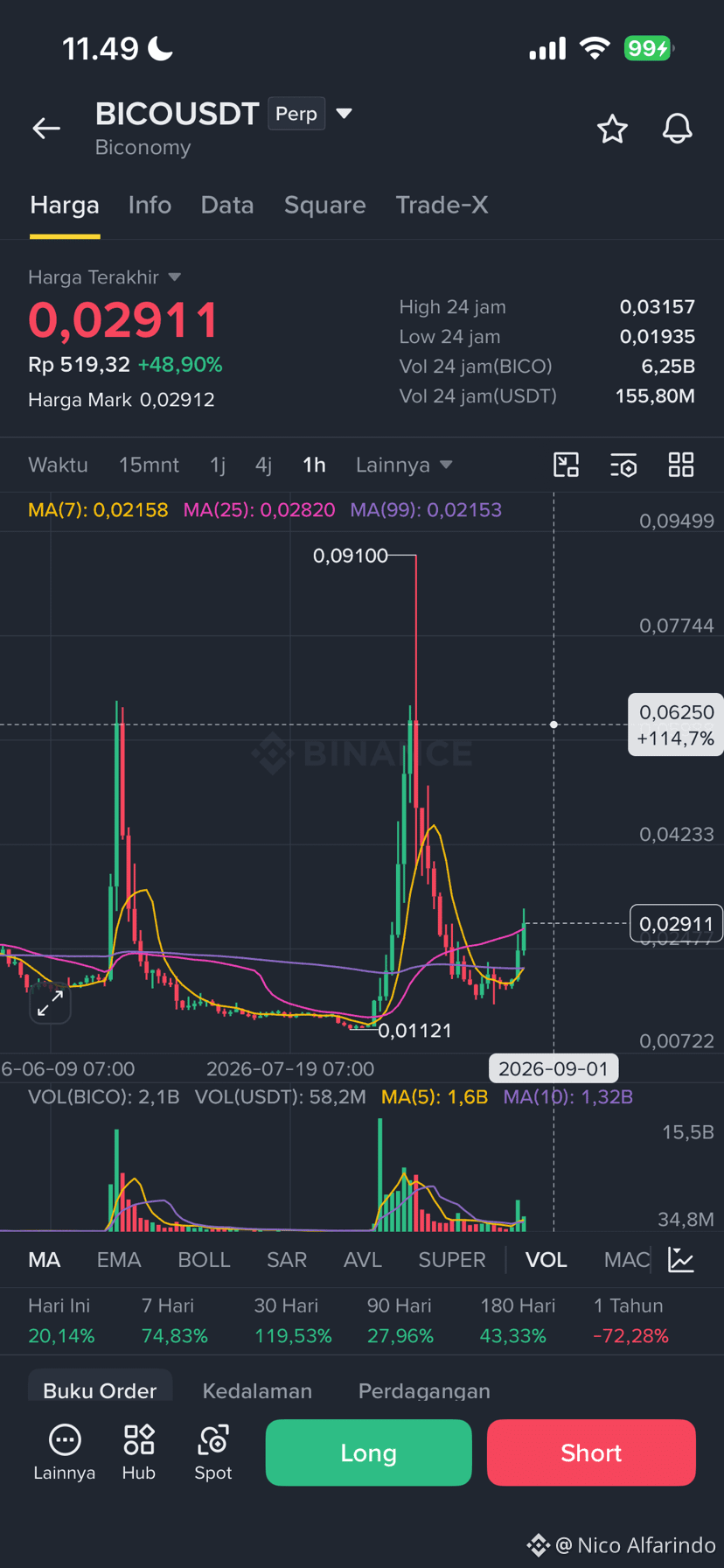This screenshot has width=724, height=1568.
Task: Switch to the Info tab
Action: click(150, 205)
